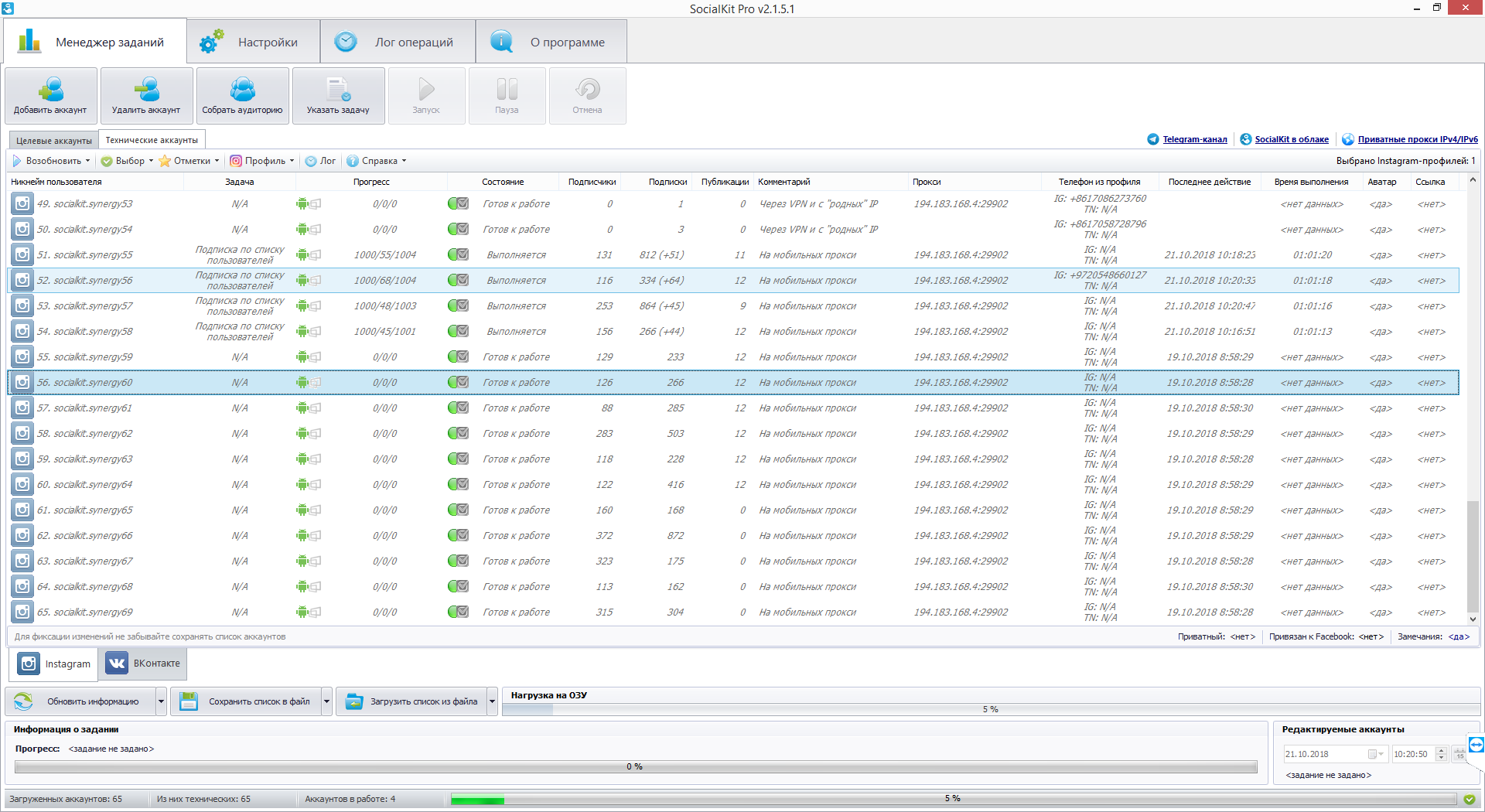Select the Технические аккаунты tab

coord(152,140)
